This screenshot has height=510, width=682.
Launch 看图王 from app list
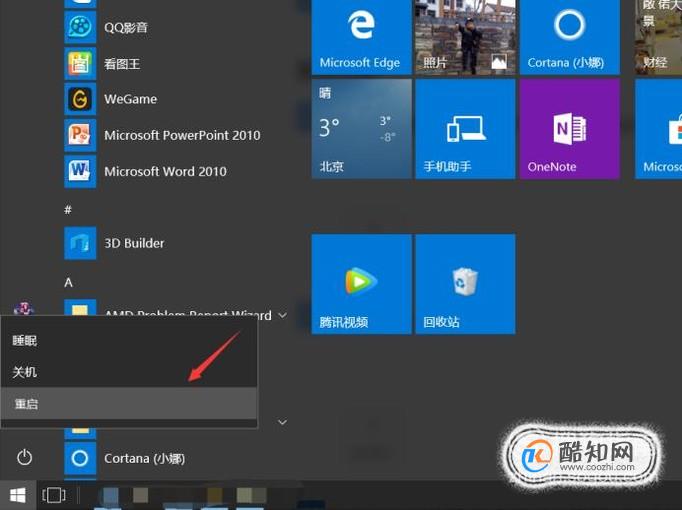point(80,63)
